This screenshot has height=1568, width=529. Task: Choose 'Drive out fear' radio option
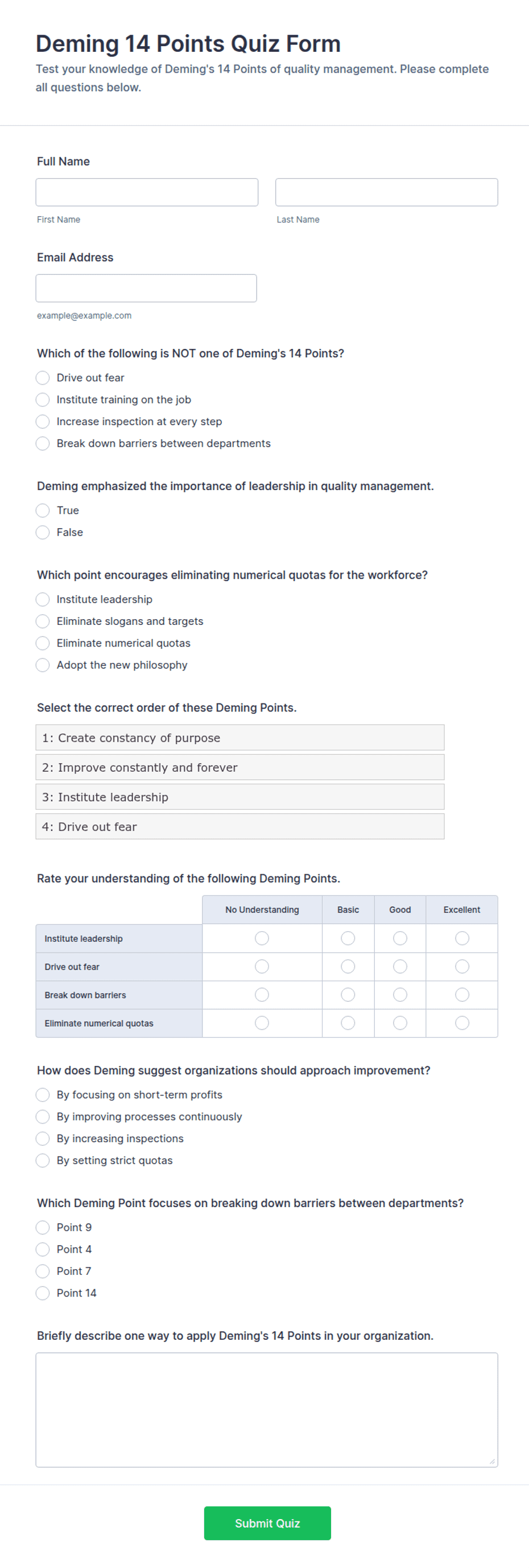click(43, 377)
